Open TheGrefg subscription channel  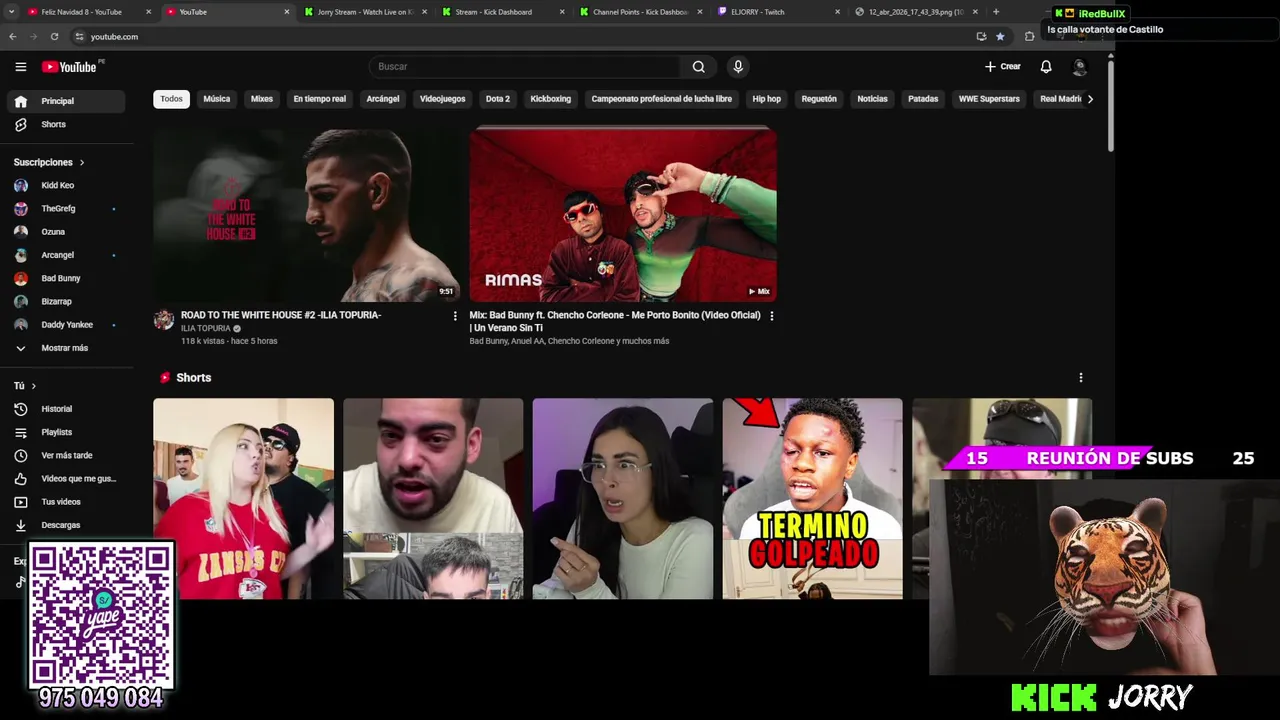click(x=67, y=208)
